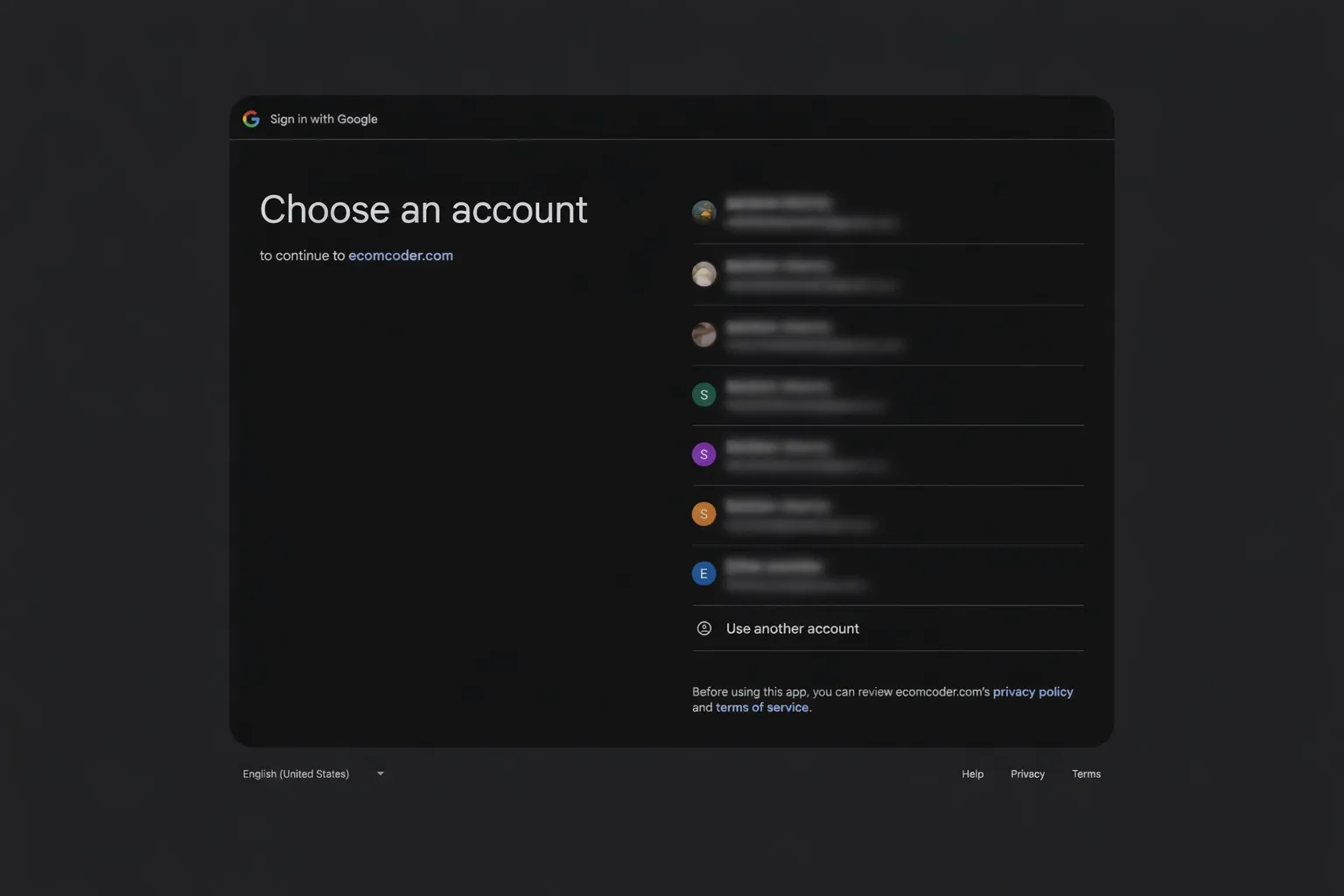
Task: Open the ecomcoder.com link
Action: pos(401,255)
